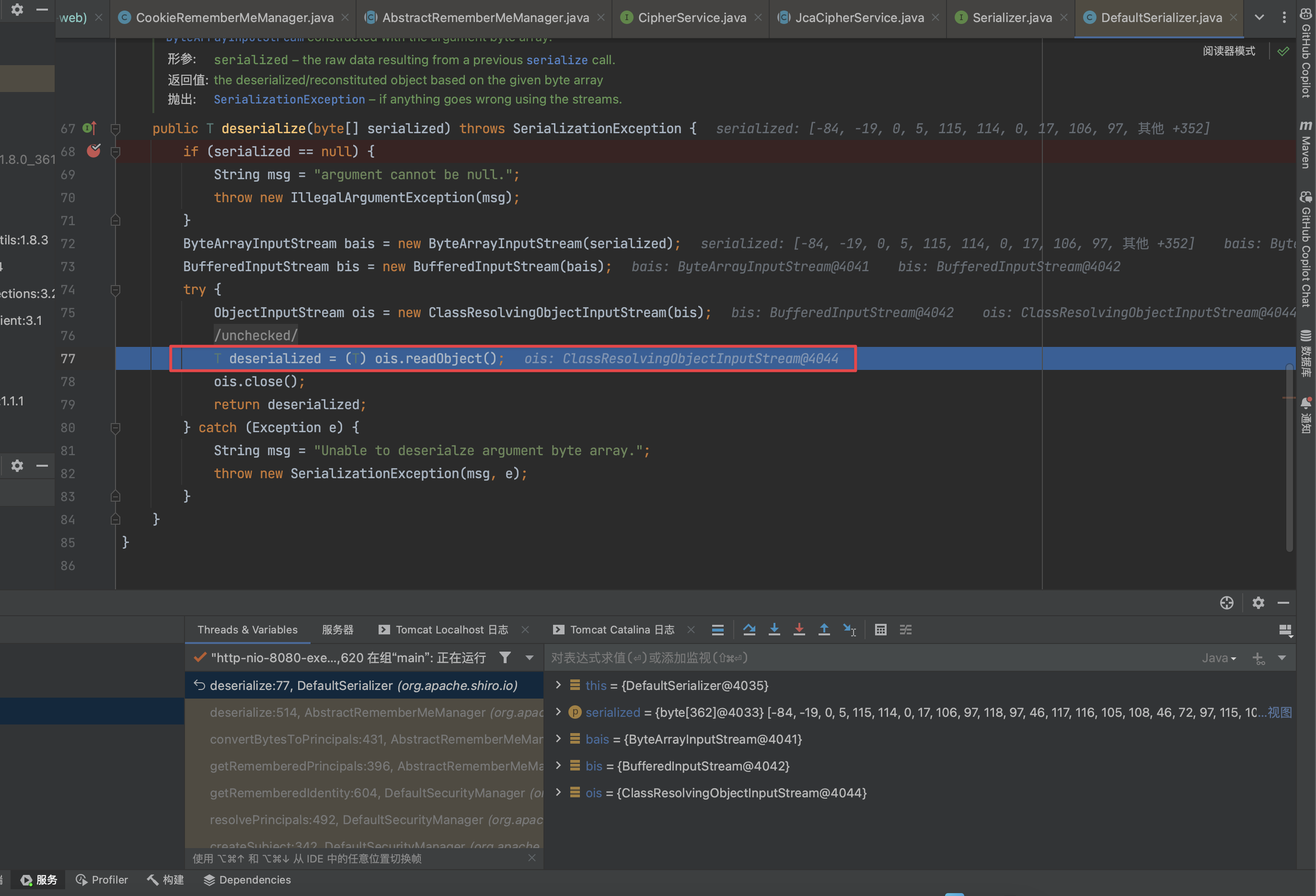Click the crosshair locate icon in Services panel
Screen dimensions: 1316x896
tap(1226, 603)
